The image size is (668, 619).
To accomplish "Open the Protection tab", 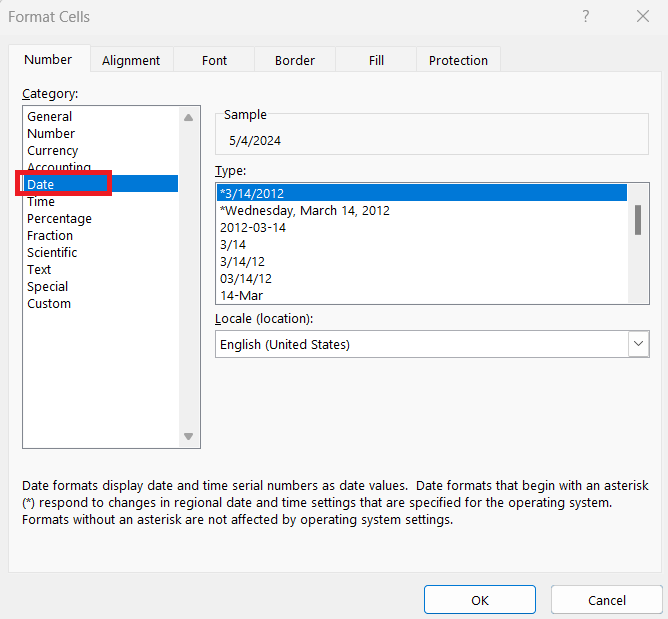I will (458, 60).
